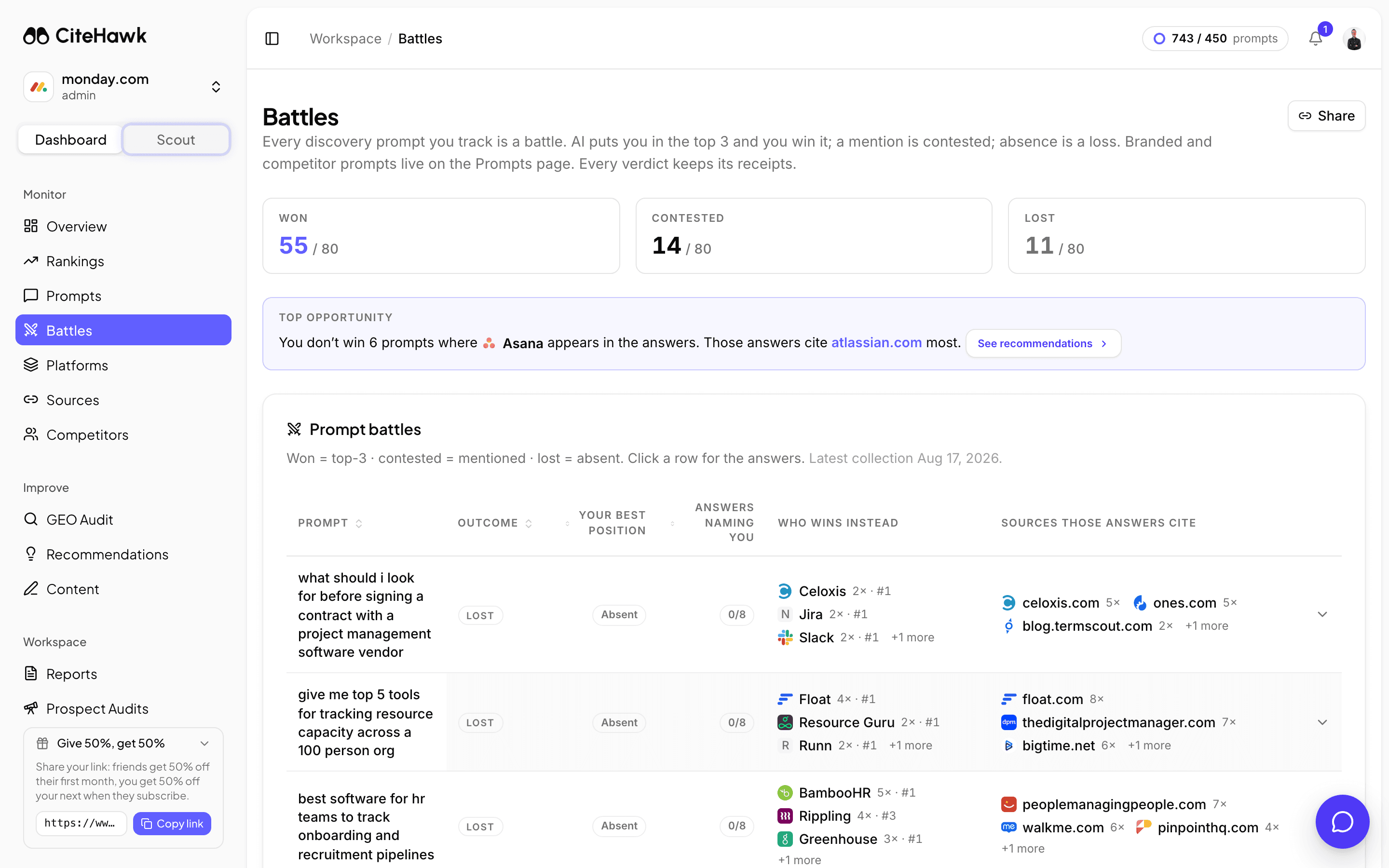Screen dimensions: 1389x868
Task: Sort by Outcome column
Action: coord(495,523)
